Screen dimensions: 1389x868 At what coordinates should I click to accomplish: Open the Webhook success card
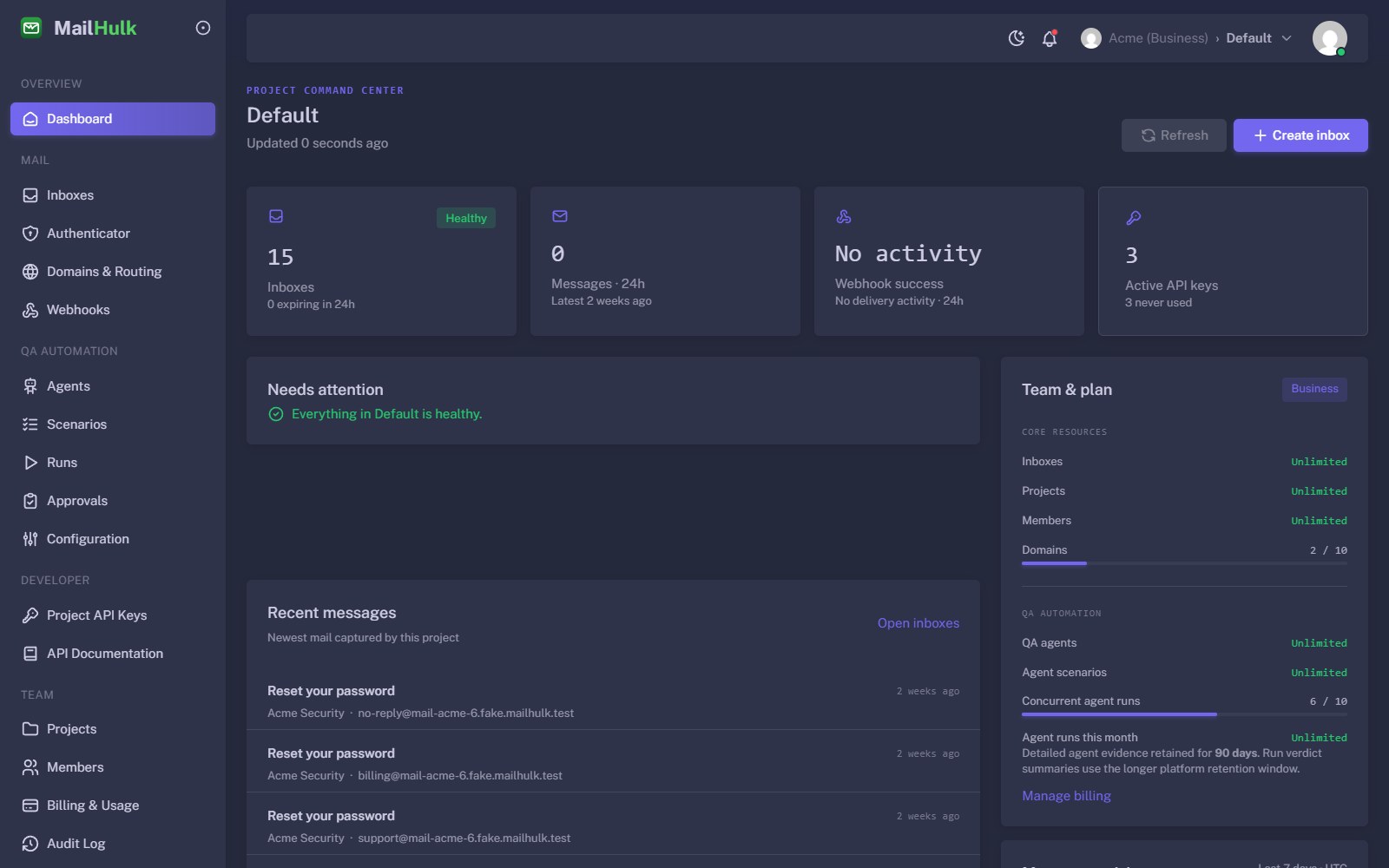click(949, 261)
